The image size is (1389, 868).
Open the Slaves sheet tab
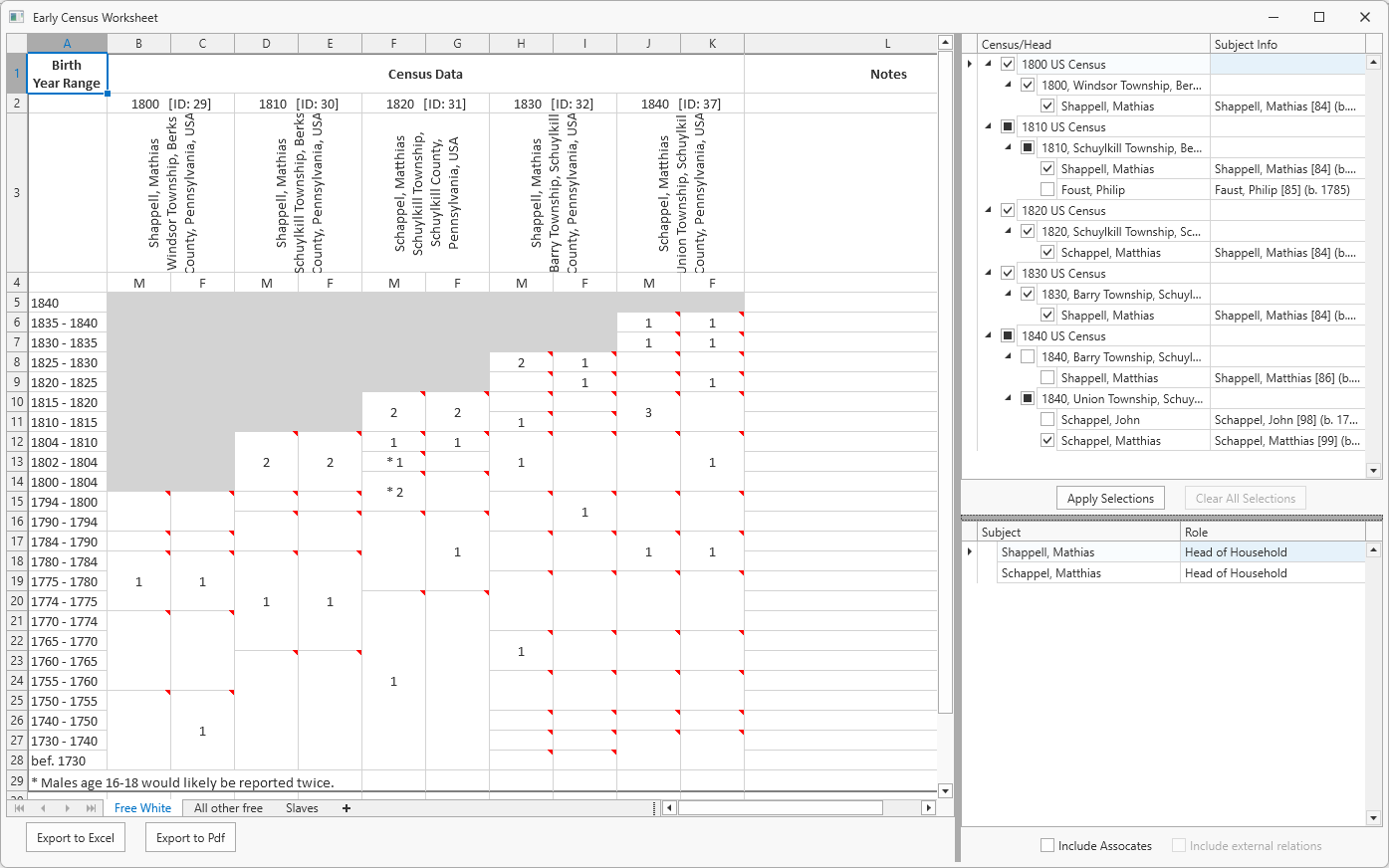click(x=302, y=808)
